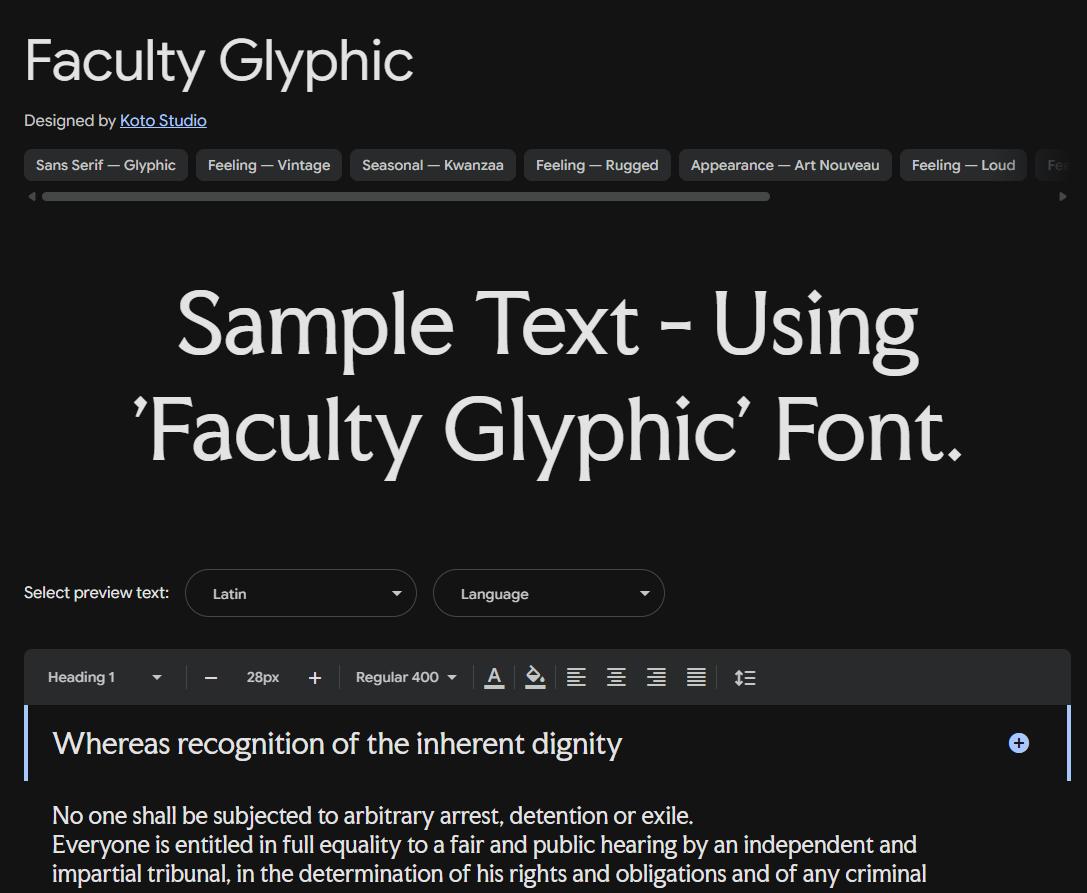This screenshot has width=1087, height=893.
Task: Open the line spacing control
Action: [x=745, y=677]
